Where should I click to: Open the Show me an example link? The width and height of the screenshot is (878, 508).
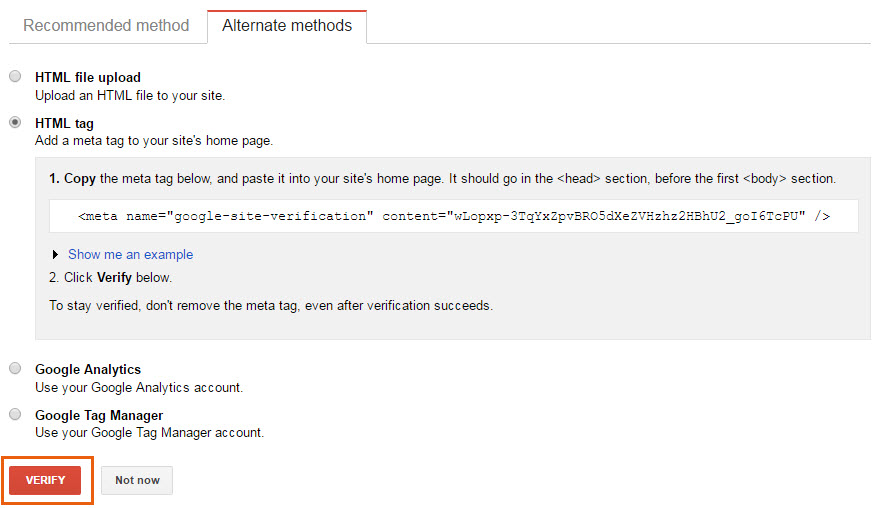[x=130, y=254]
